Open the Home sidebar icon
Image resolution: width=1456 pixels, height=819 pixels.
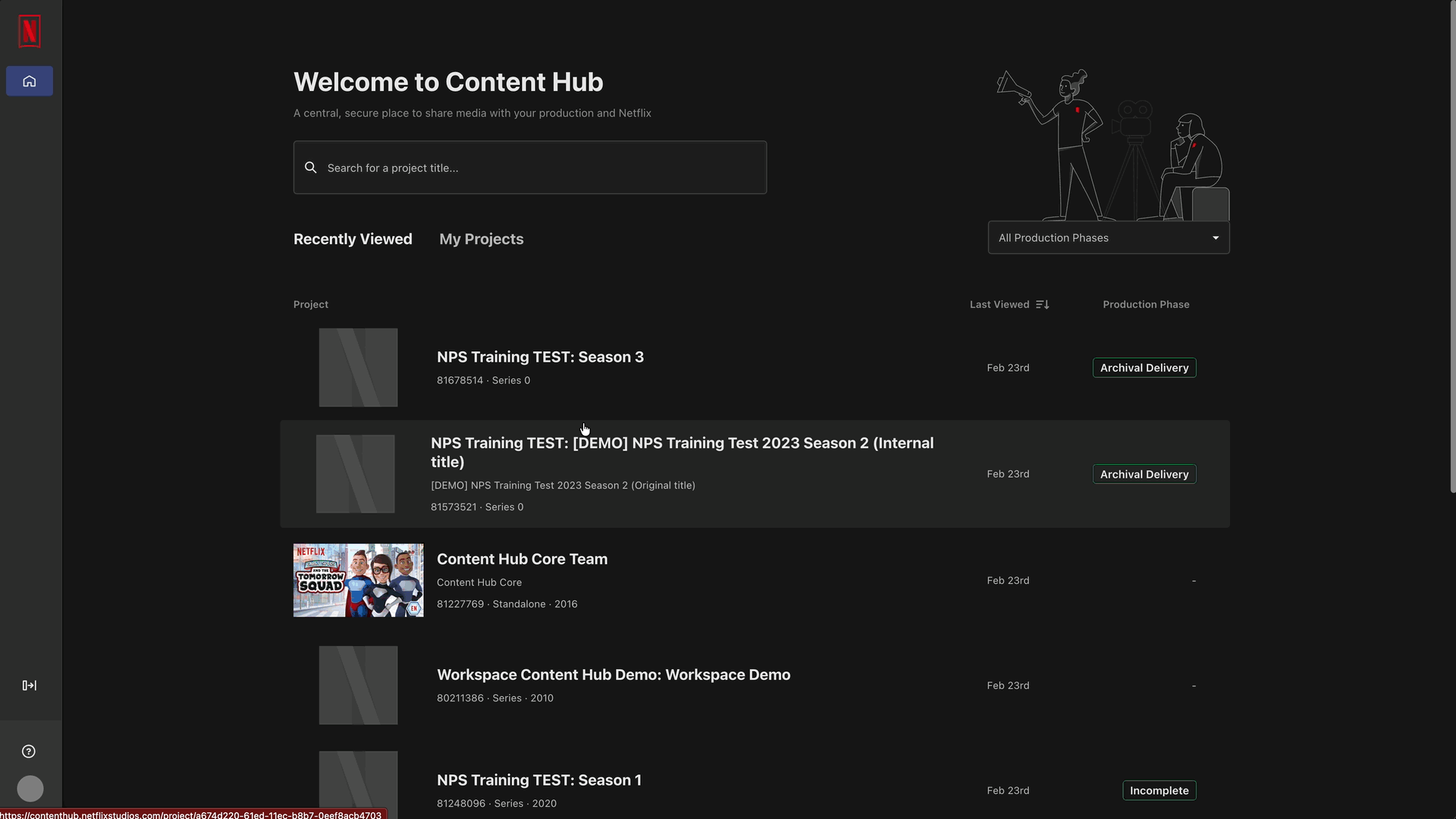coord(30,81)
